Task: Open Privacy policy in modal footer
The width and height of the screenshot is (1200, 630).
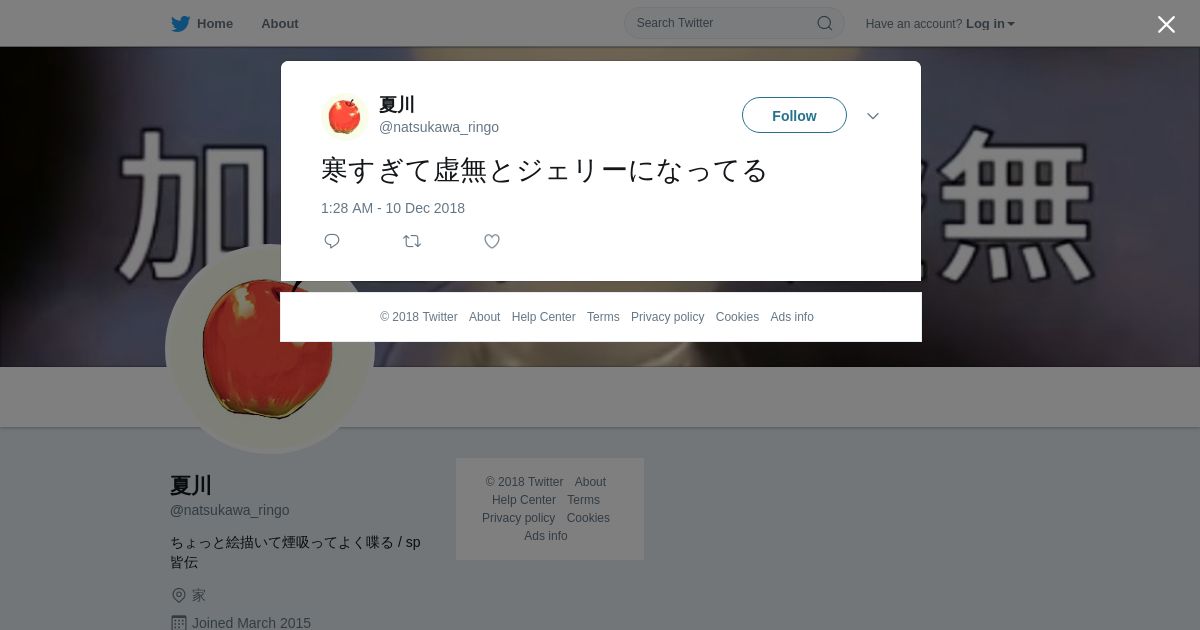Action: coord(667,317)
